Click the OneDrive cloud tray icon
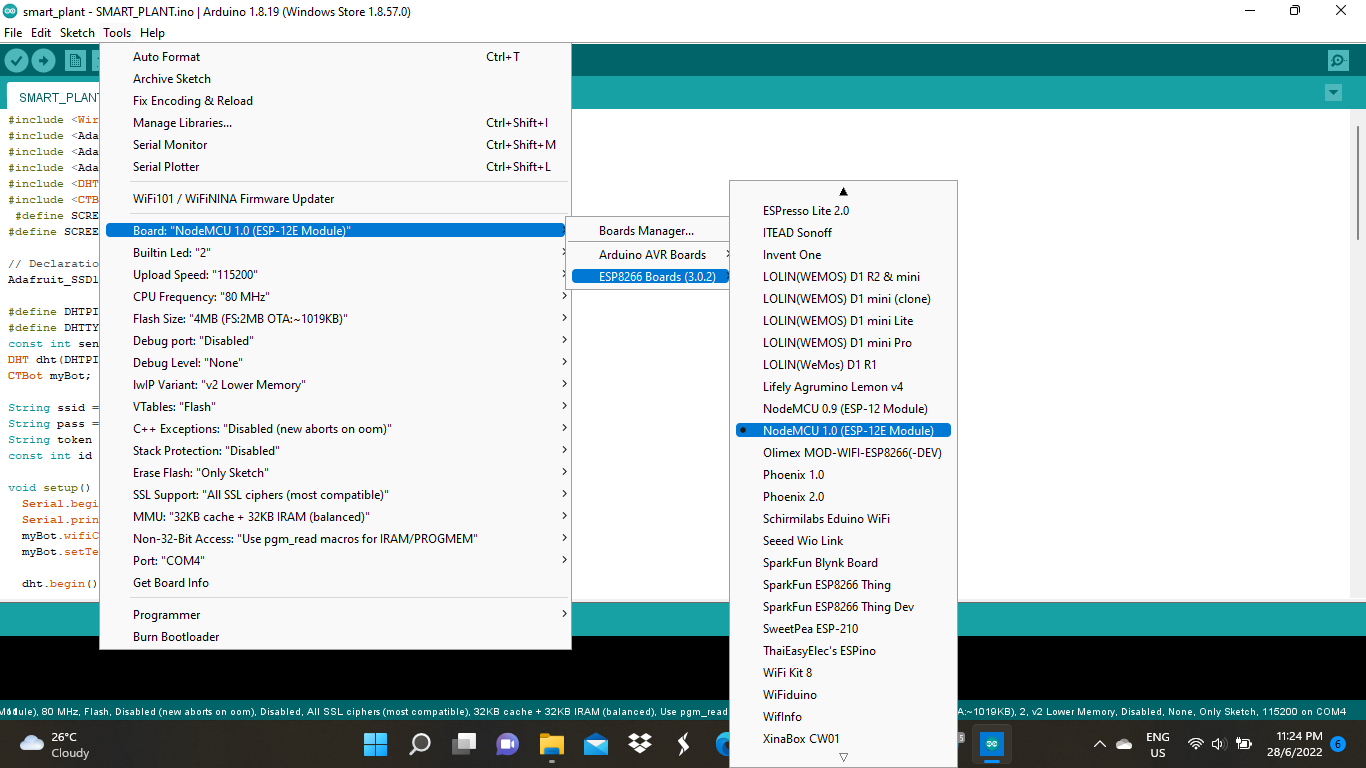Screen dimensions: 1366x768 tap(1124, 744)
